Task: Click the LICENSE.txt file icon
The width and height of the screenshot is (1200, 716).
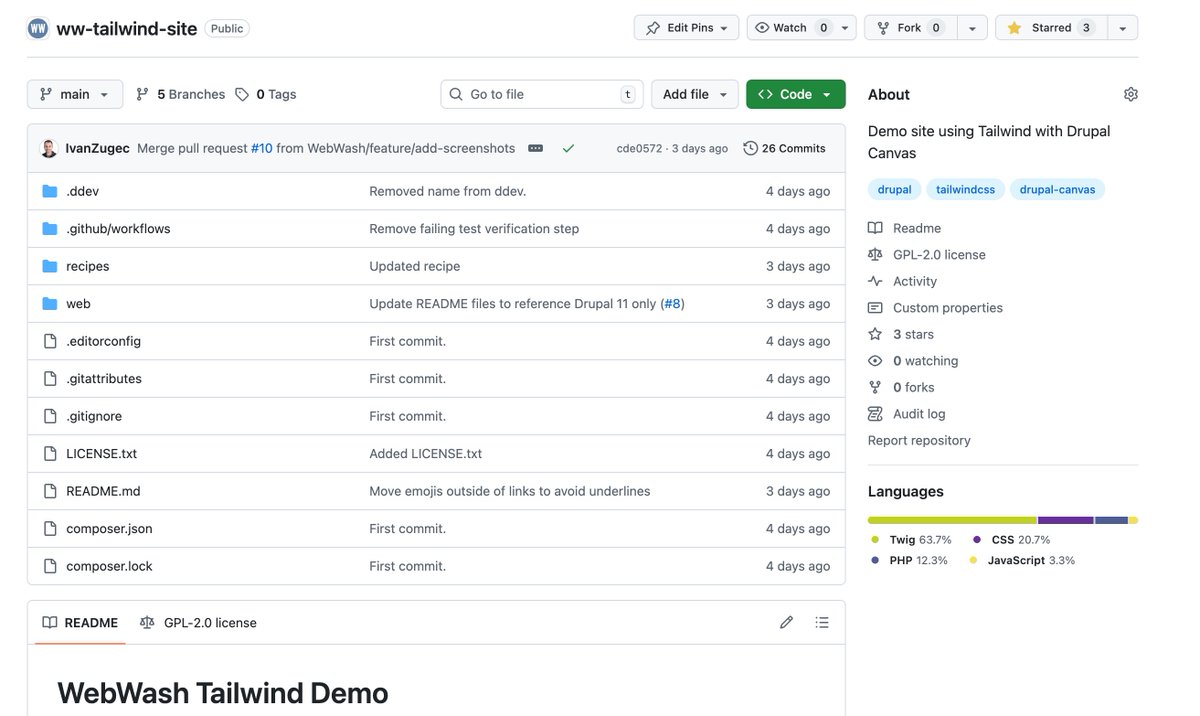Action: coord(50,454)
